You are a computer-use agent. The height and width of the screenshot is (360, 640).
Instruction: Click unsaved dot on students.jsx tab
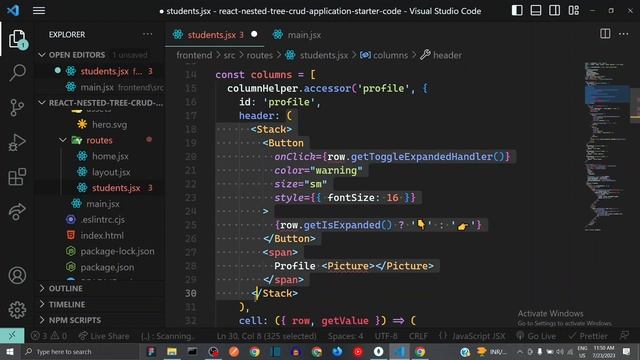[x=254, y=35]
